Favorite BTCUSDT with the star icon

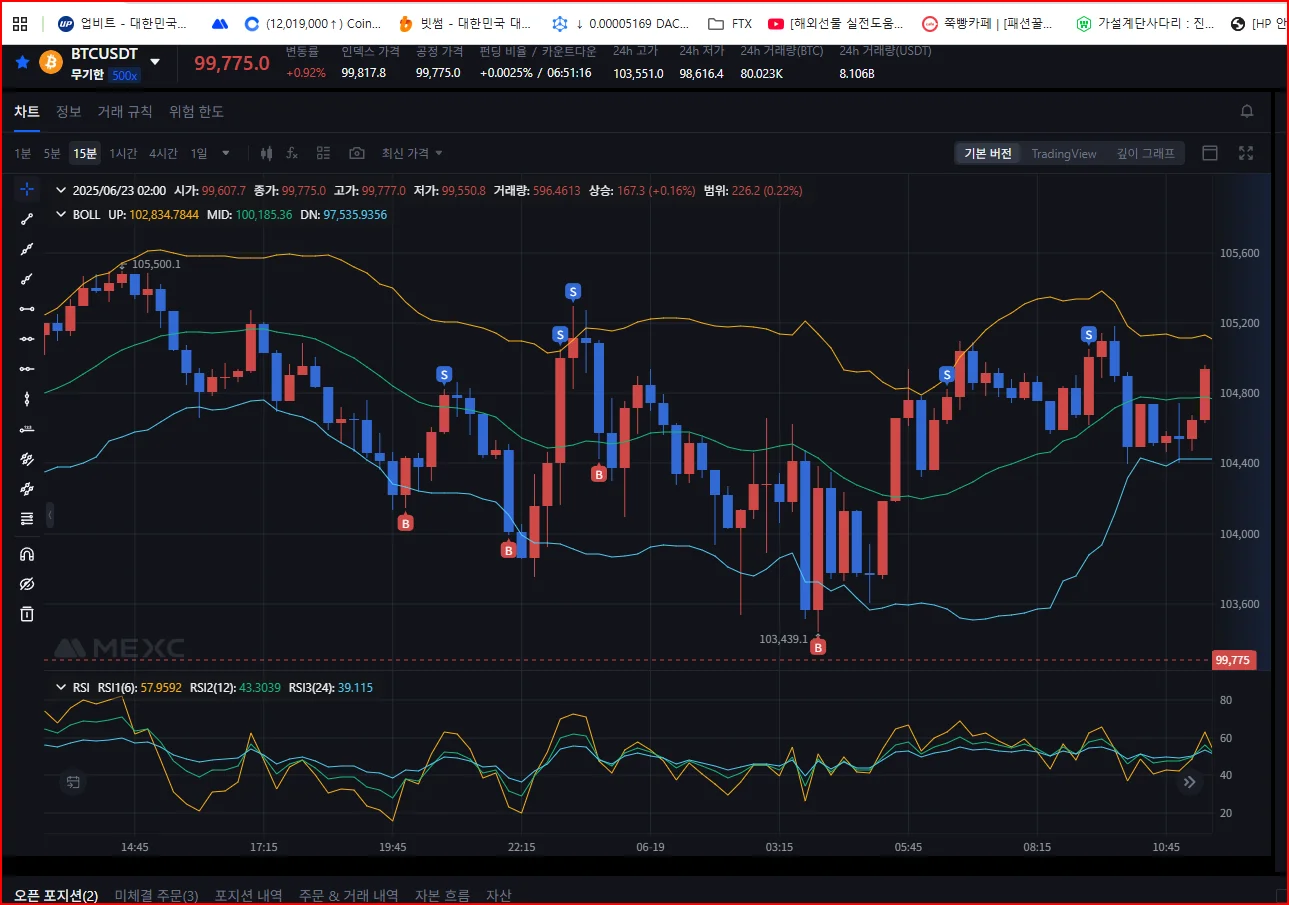click(22, 62)
